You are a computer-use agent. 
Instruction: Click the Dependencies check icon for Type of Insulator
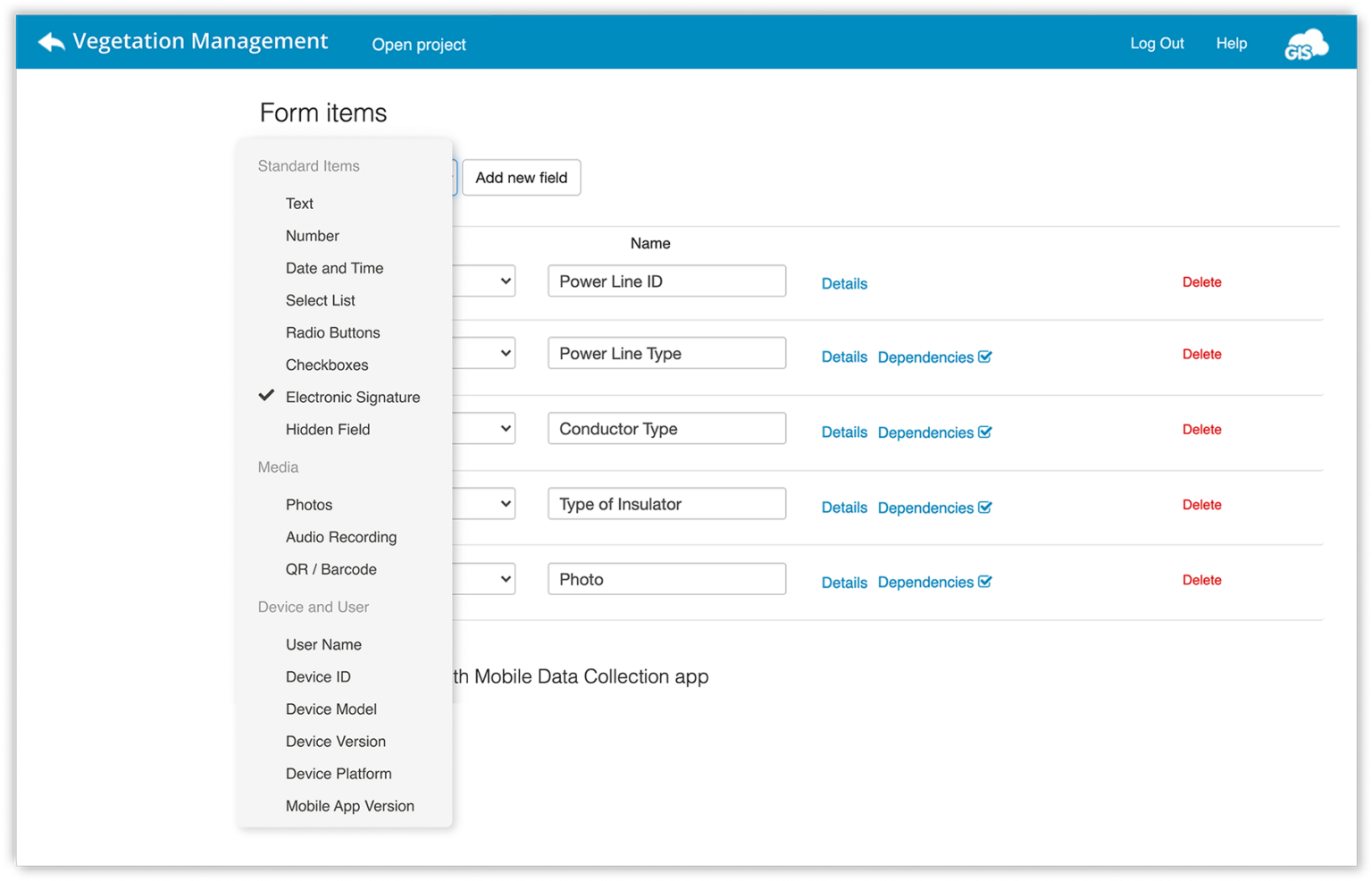coord(984,507)
